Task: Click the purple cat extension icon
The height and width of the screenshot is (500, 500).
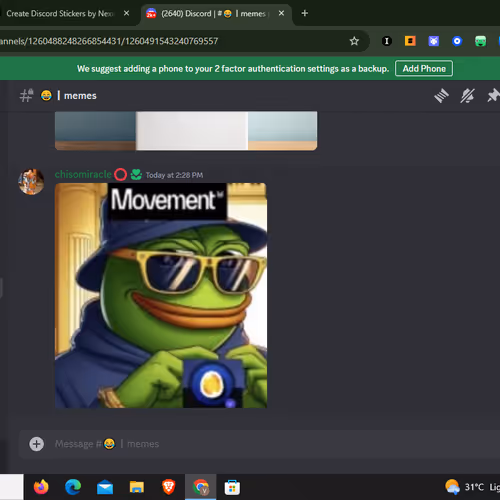Action: (433, 41)
